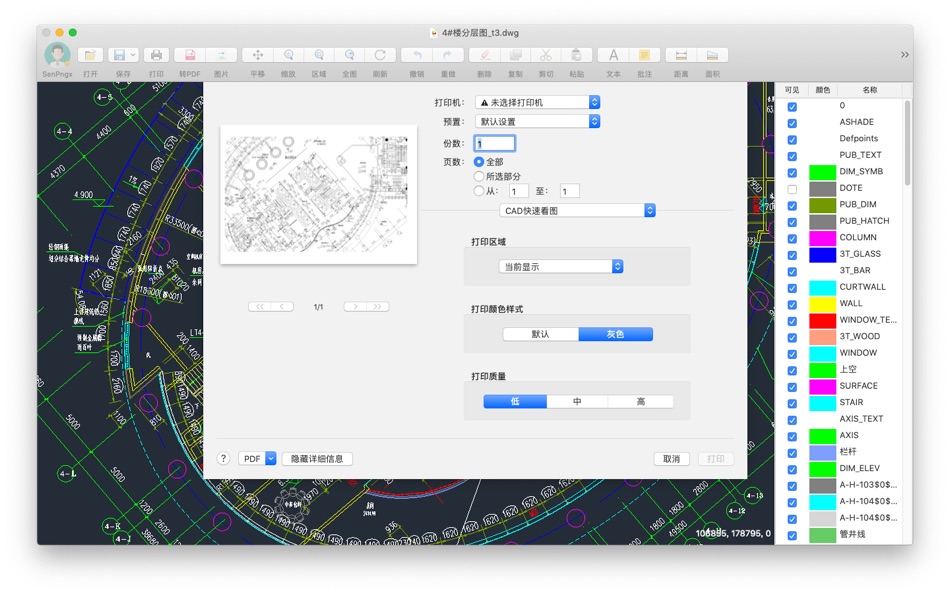Open the PDF dropdown arrow
The image size is (950, 594).
click(x=271, y=459)
